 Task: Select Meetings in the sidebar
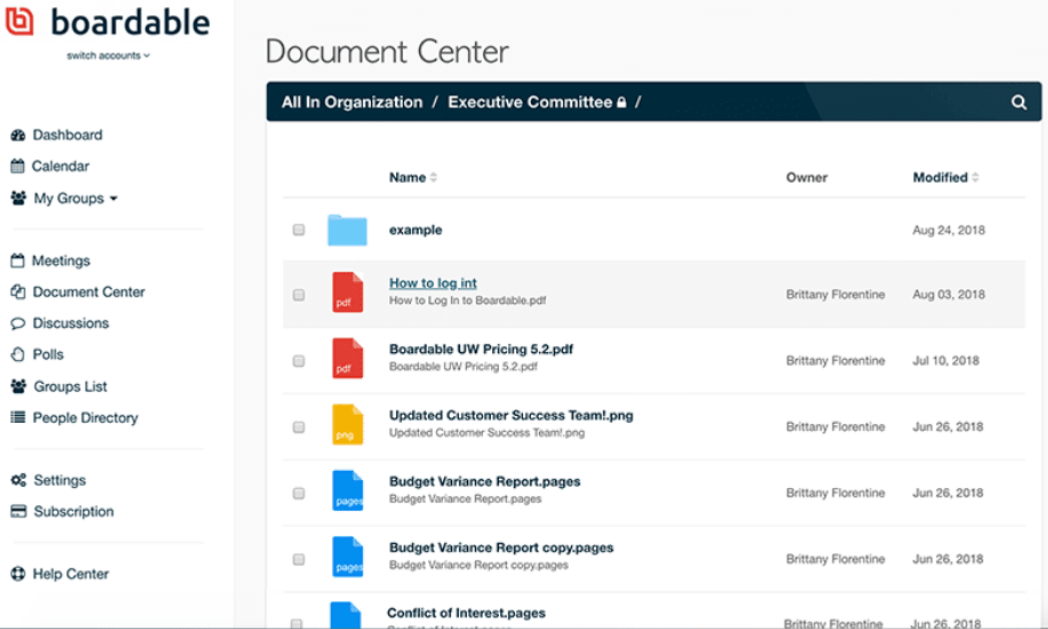click(60, 260)
